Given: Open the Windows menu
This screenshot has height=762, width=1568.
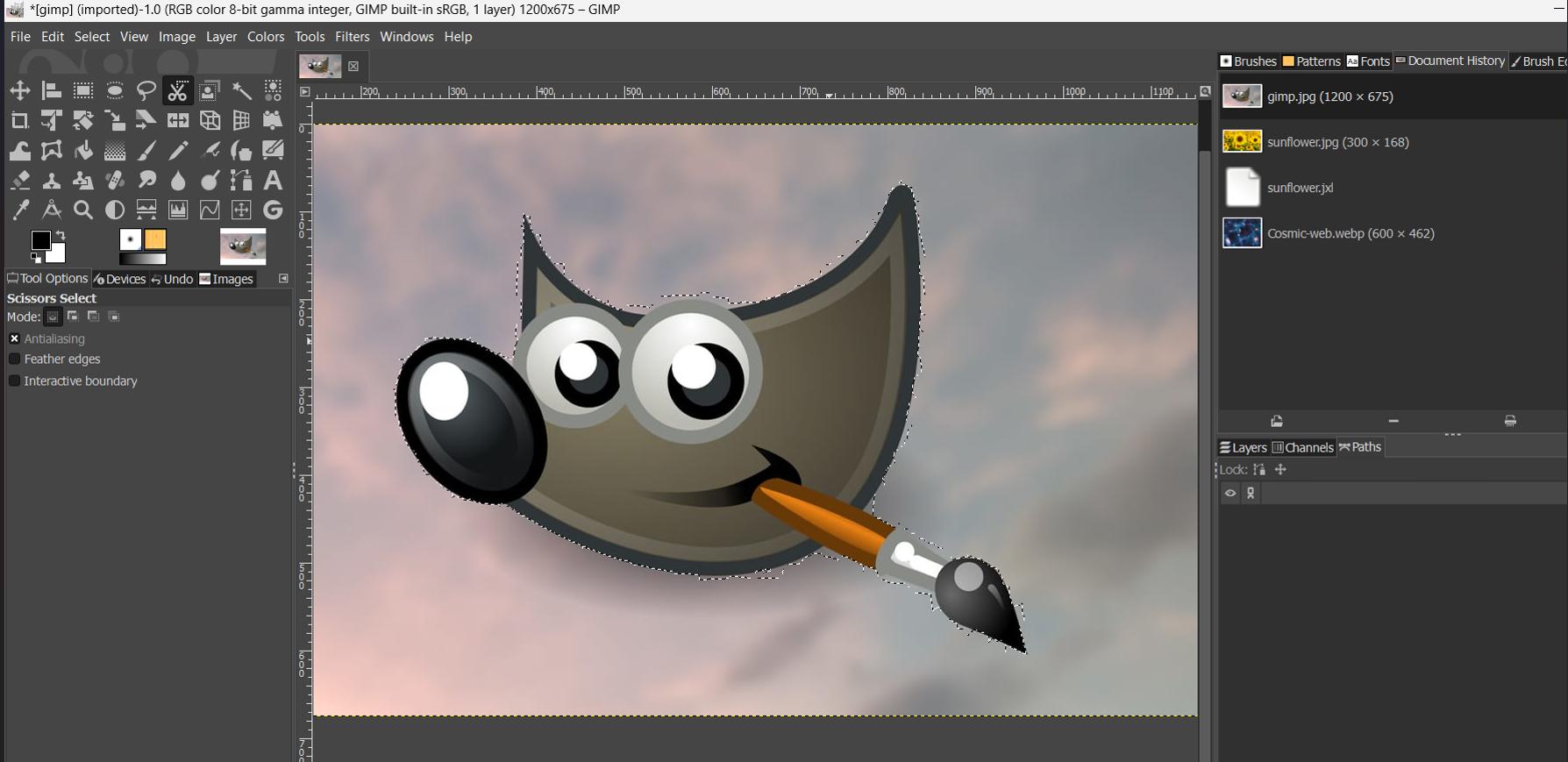Looking at the screenshot, I should click(x=406, y=37).
